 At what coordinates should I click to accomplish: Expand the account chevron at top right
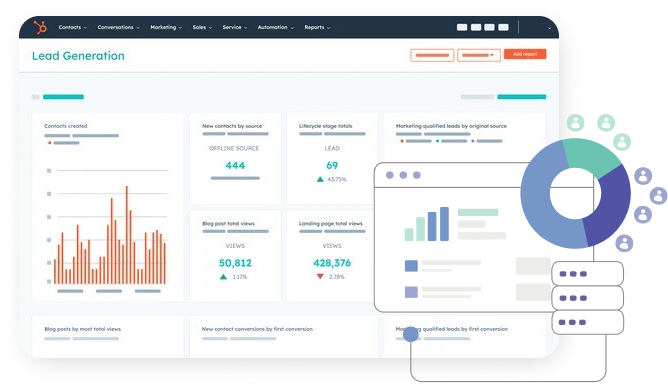click(x=549, y=28)
